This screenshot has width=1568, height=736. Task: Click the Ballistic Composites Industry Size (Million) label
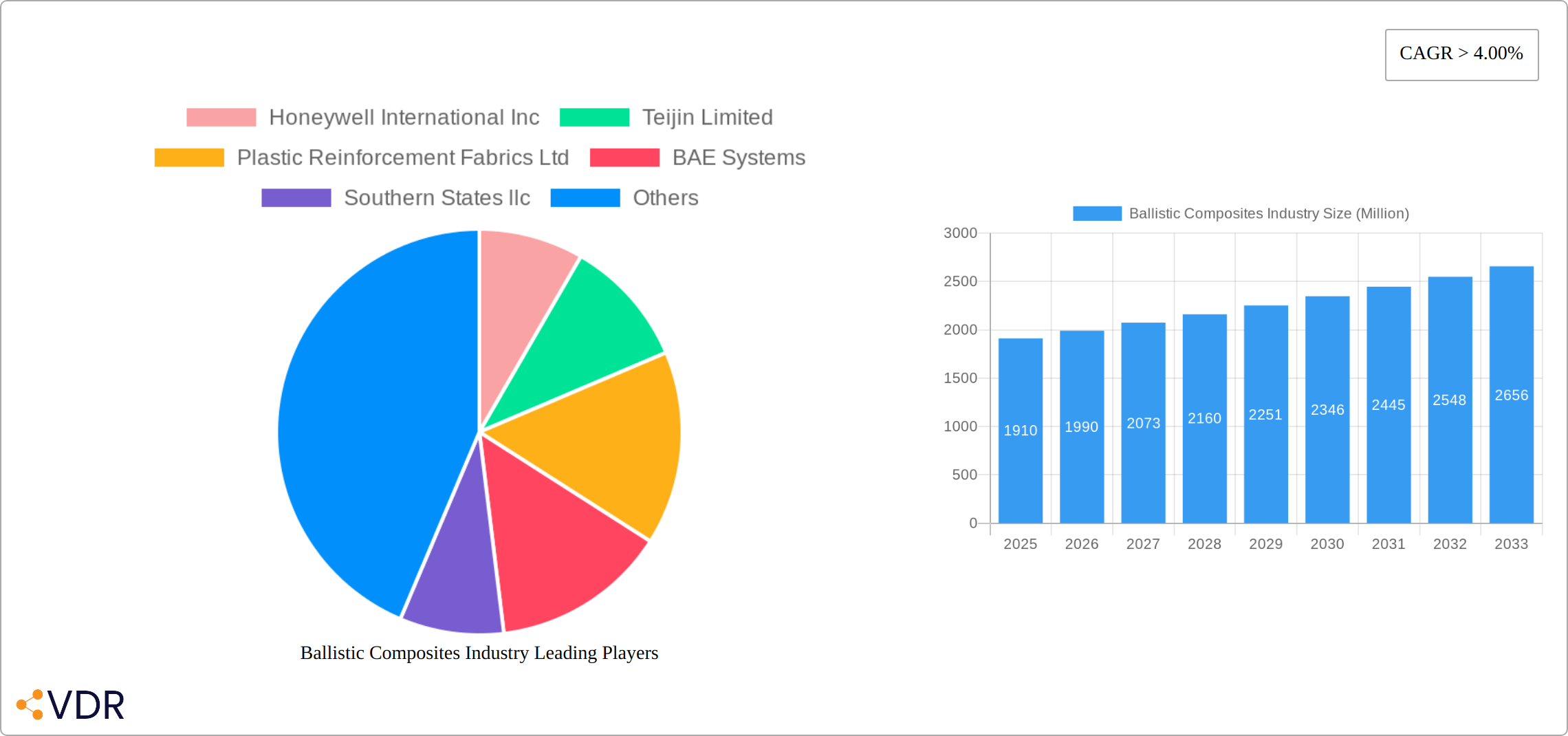pos(1269,214)
